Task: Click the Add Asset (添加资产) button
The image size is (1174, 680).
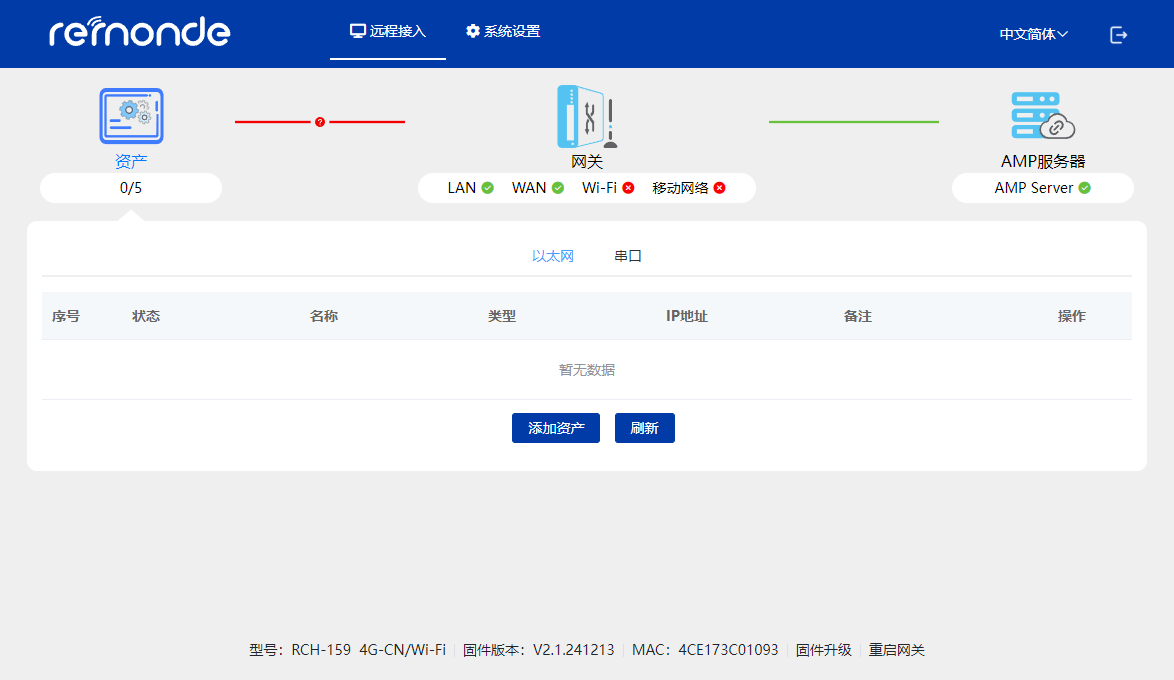Action: tap(555, 428)
